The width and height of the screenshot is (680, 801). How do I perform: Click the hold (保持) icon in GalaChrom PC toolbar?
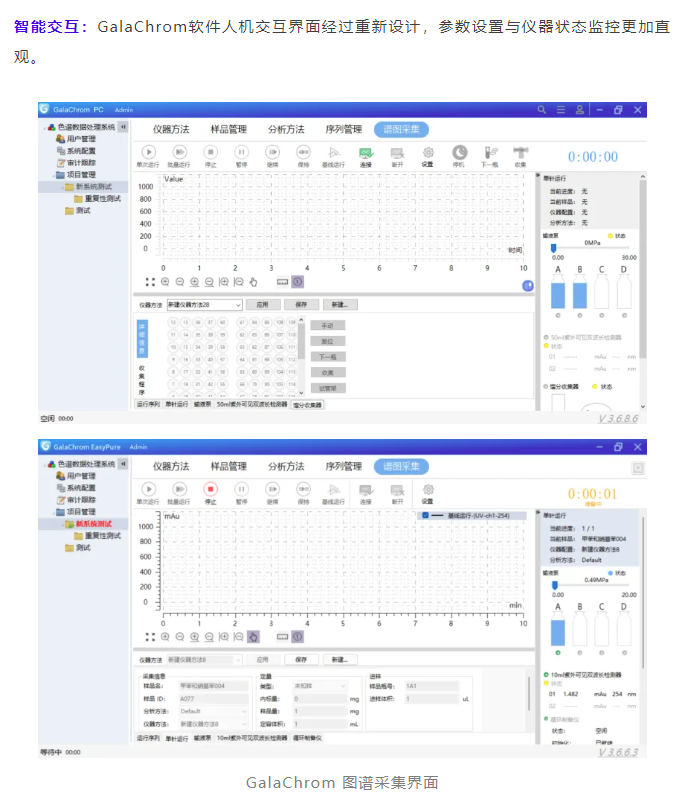click(303, 152)
